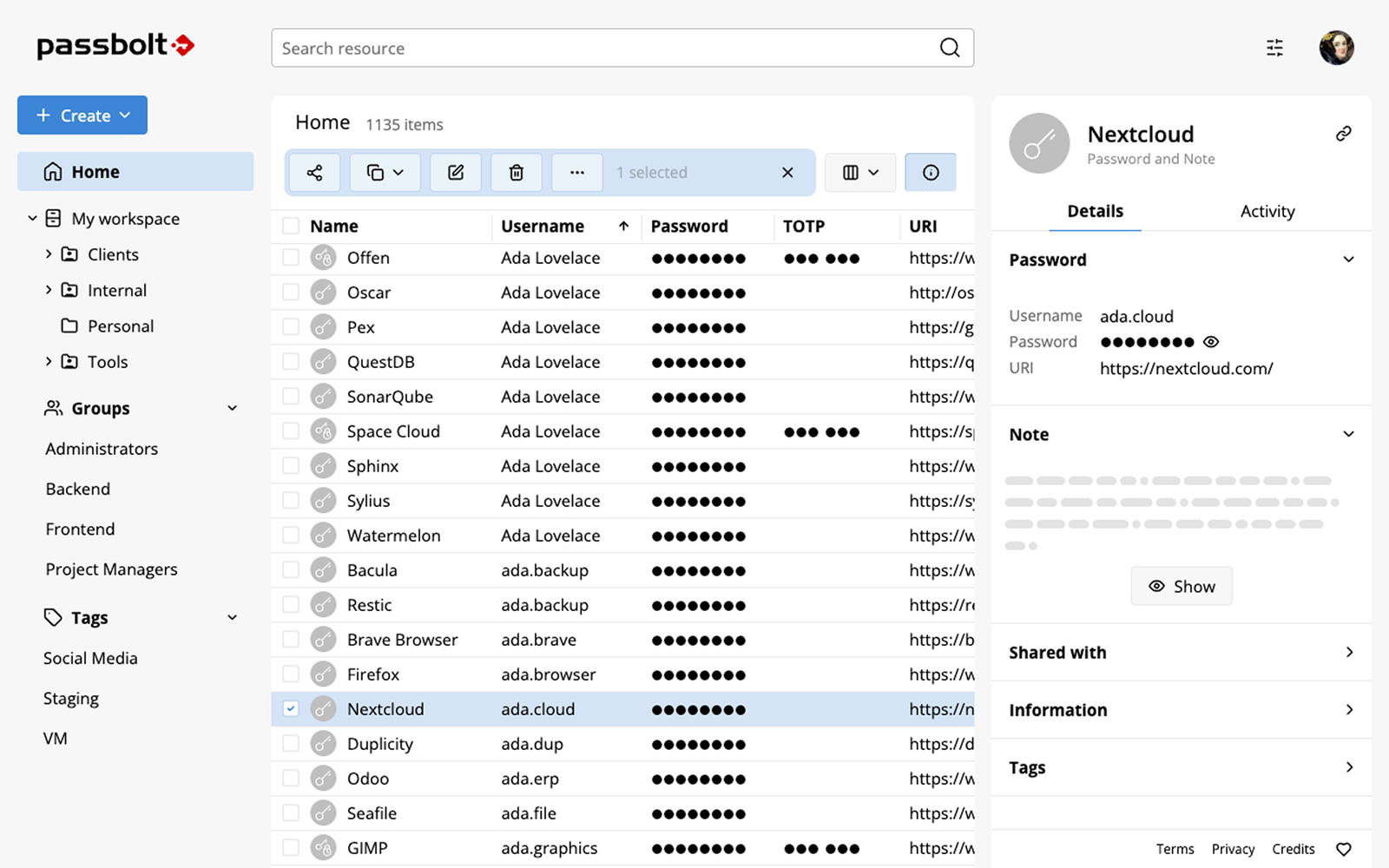Collapse the Note section in details

pyautogui.click(x=1348, y=434)
